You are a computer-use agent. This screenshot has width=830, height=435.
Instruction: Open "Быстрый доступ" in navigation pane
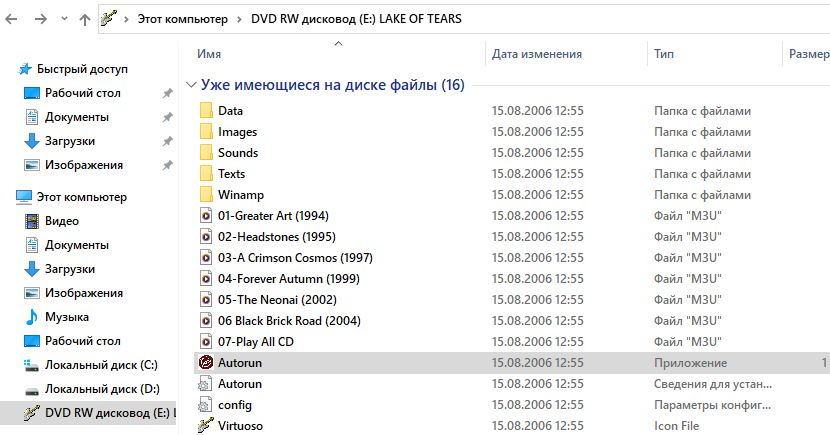click(x=82, y=69)
